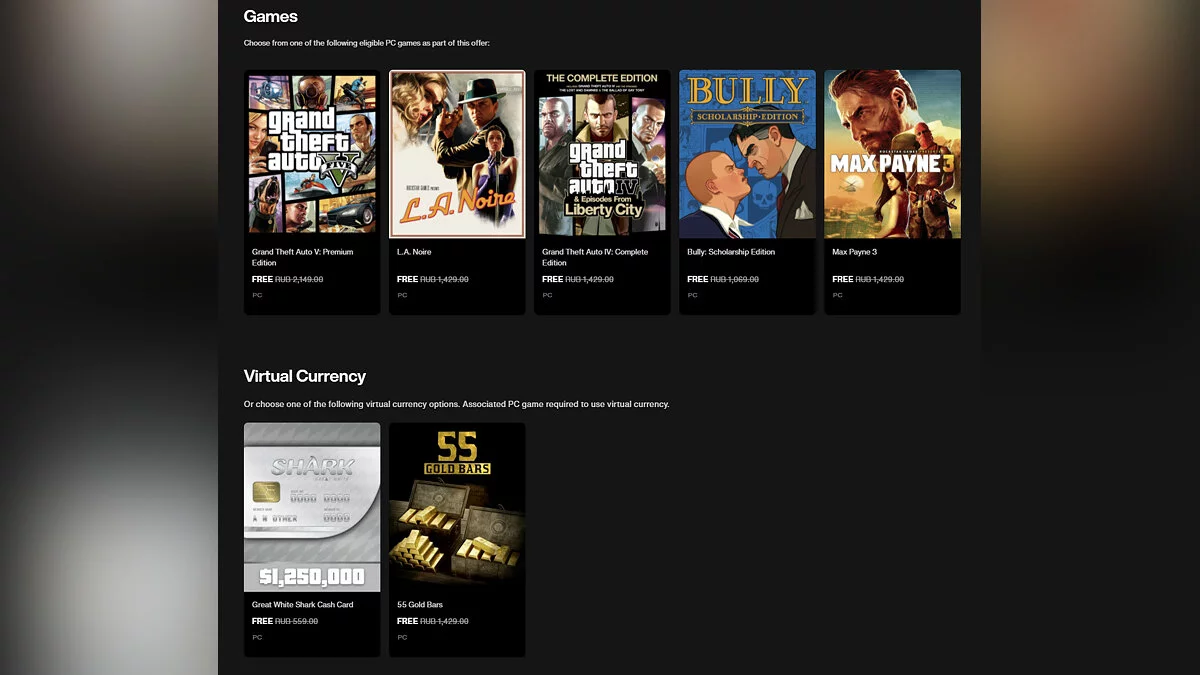Click the PC label under 55 Gold Bars
Screen dimensions: 1200x675
402,637
